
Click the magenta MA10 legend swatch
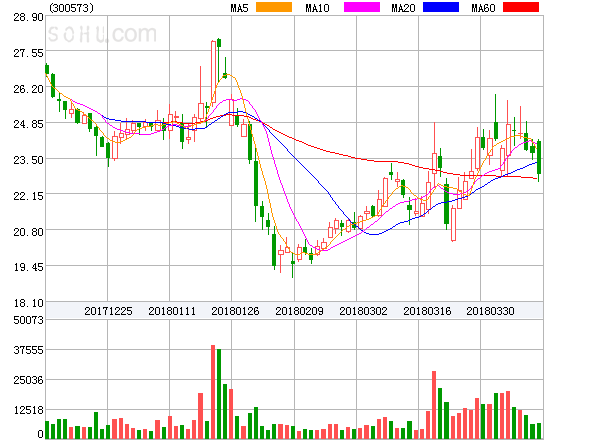(362, 7)
